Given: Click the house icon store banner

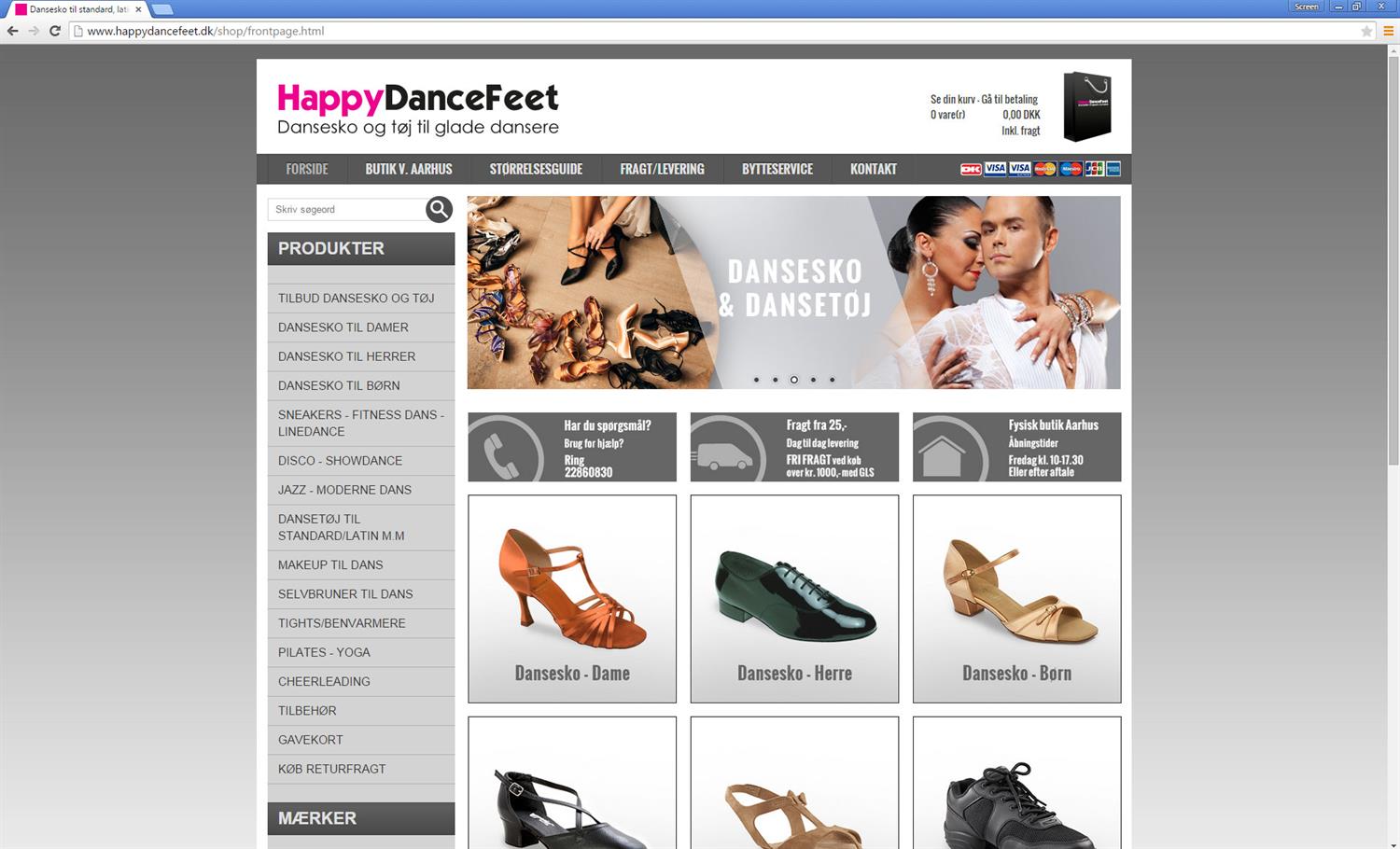Looking at the screenshot, I should click(1016, 448).
